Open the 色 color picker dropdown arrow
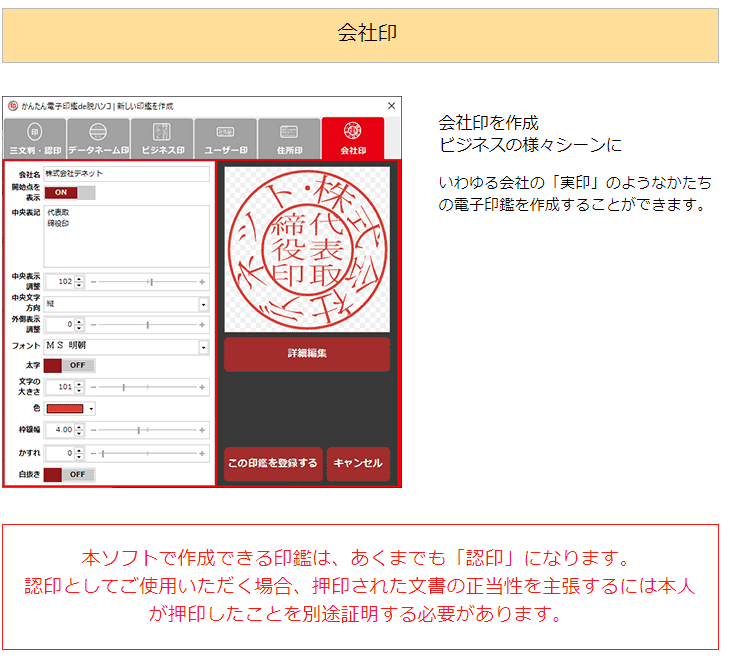730x664 pixels. (91, 408)
